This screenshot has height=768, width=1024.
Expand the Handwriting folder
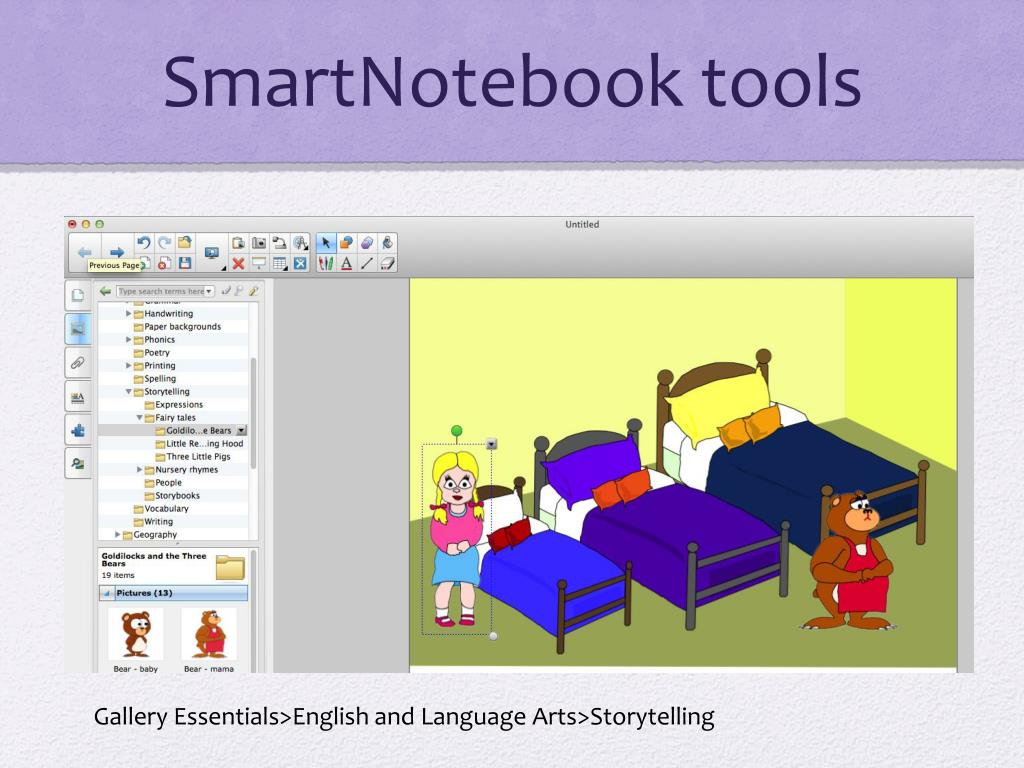tap(129, 313)
